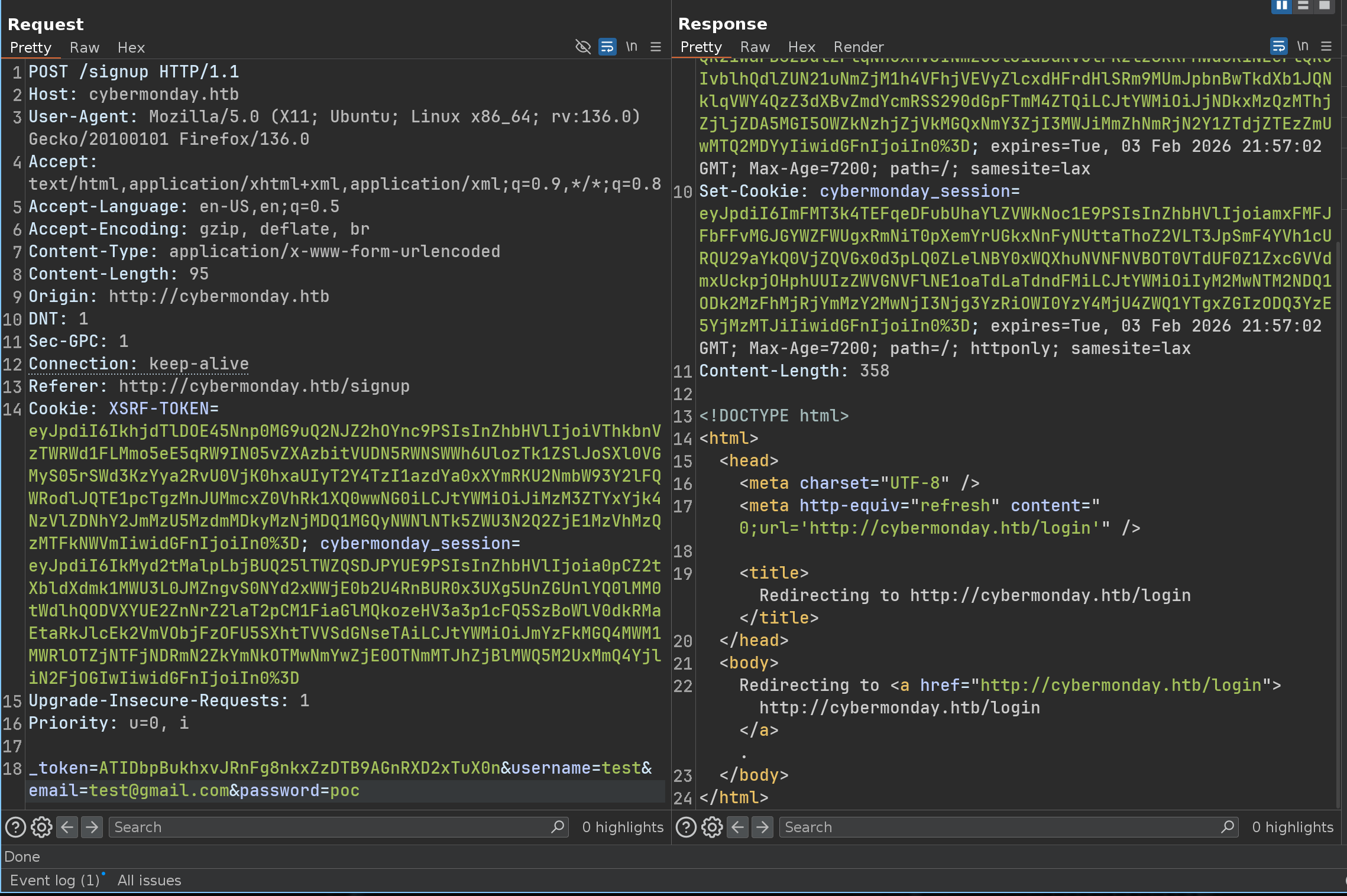This screenshot has width=1347, height=896.
Task: Open Request panel hamburger options menu
Action: pyautogui.click(x=656, y=47)
